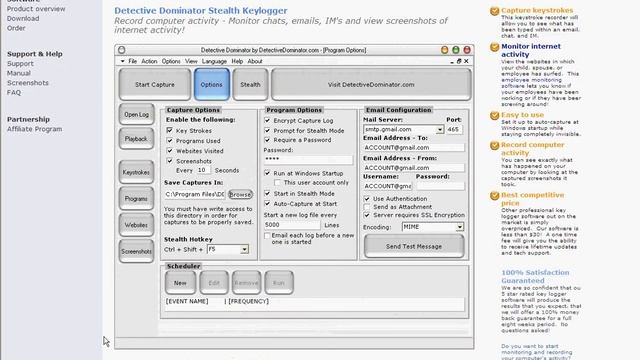Click the email Password field
Viewport: 640px width, 360px height.
pos(440,186)
